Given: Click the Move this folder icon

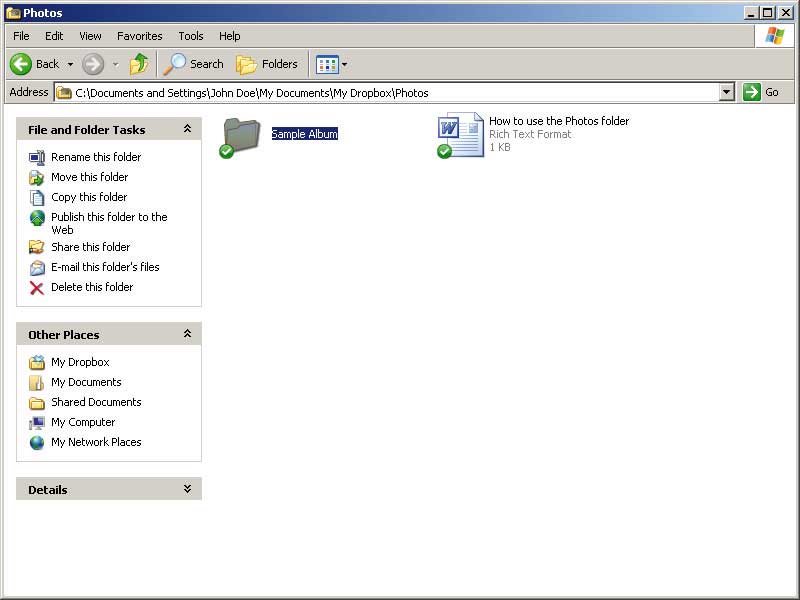Looking at the screenshot, I should 36,178.
